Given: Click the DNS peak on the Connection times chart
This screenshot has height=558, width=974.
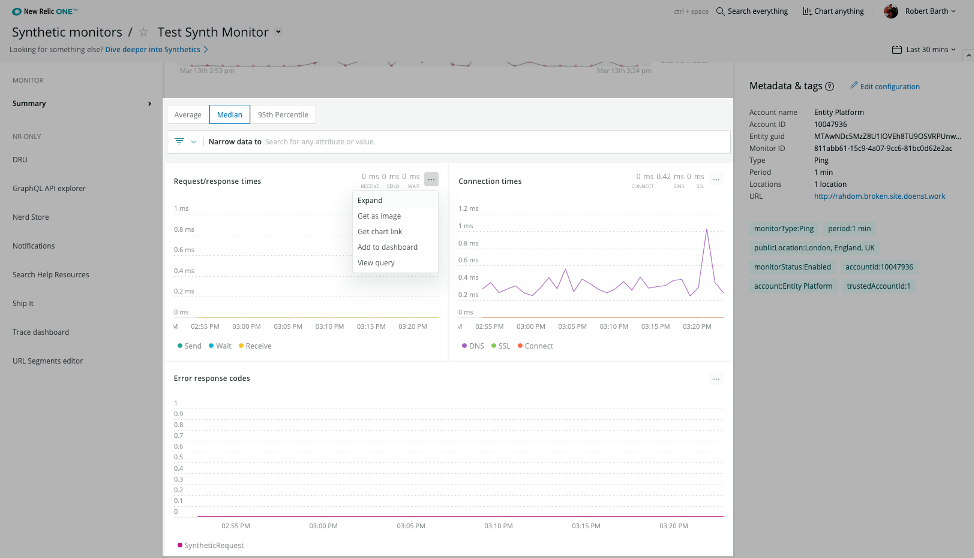Looking at the screenshot, I should coord(706,229).
